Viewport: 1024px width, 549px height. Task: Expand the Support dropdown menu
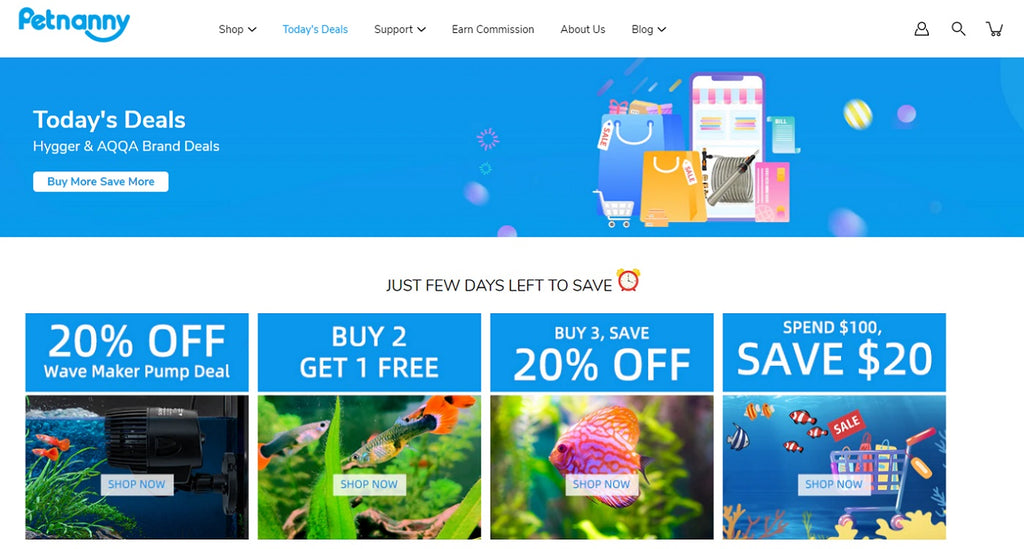click(x=400, y=29)
